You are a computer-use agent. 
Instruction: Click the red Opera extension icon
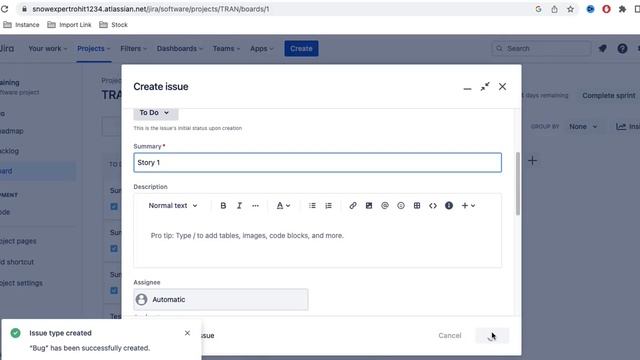(x=606, y=9)
